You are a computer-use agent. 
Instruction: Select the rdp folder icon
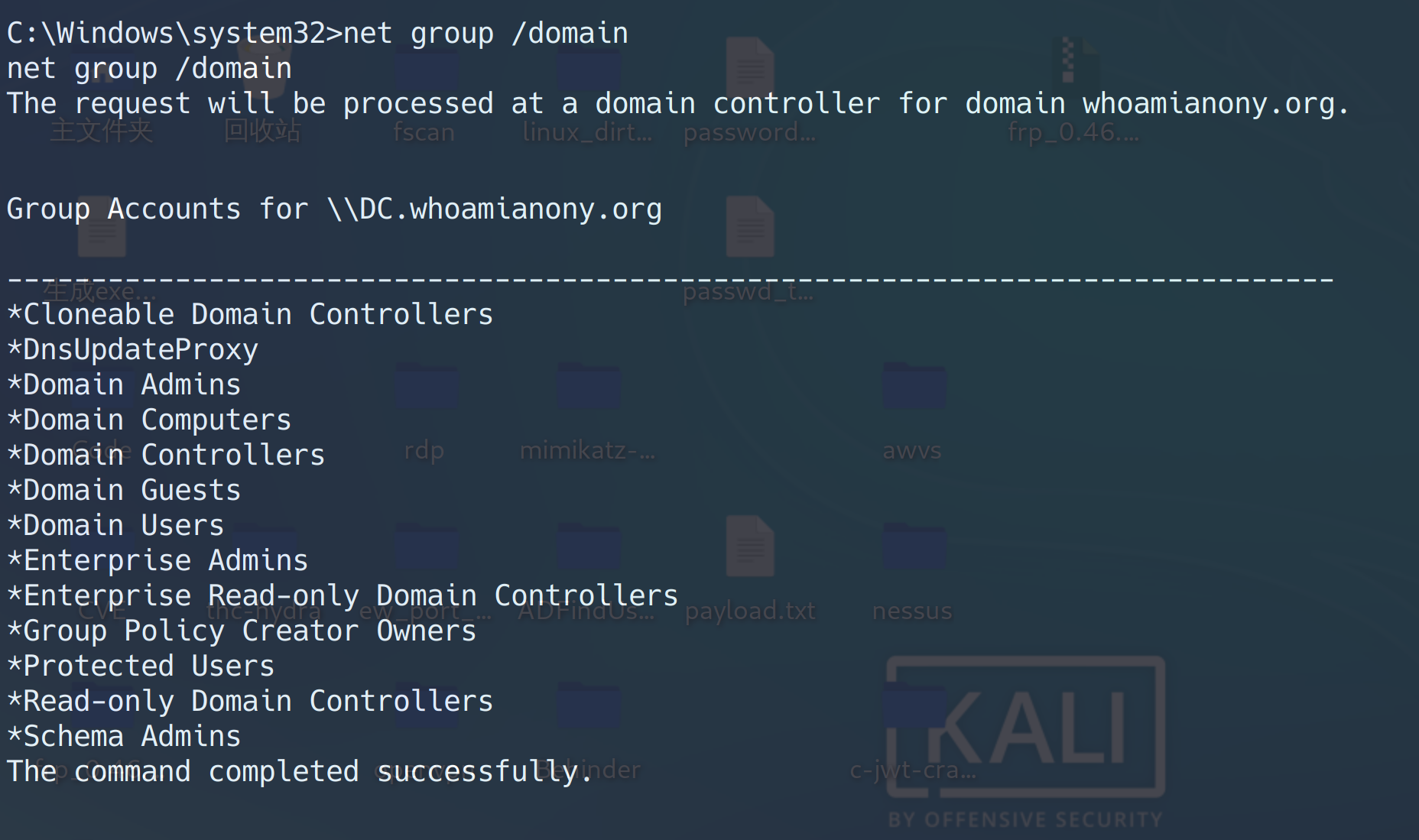pyautogui.click(x=425, y=390)
